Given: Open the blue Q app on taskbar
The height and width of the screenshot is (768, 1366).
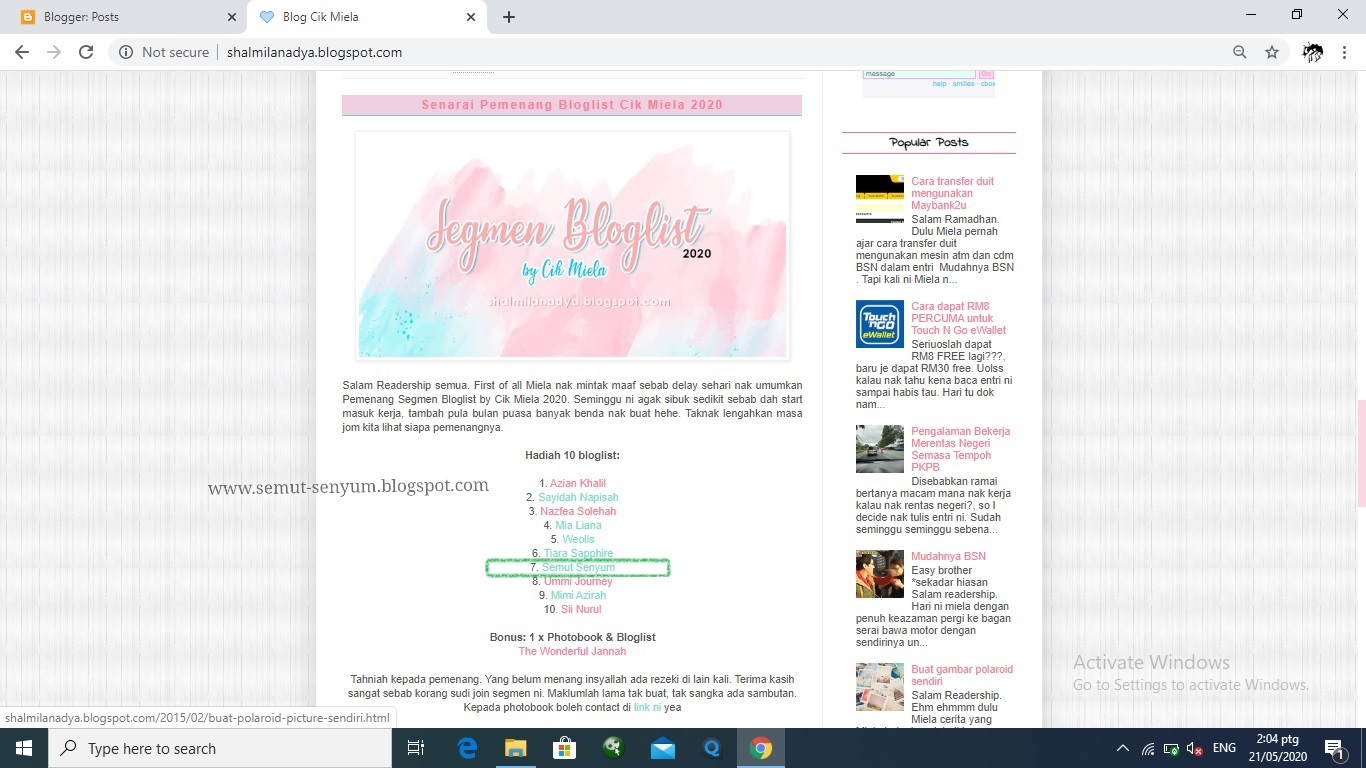Looking at the screenshot, I should tap(711, 748).
